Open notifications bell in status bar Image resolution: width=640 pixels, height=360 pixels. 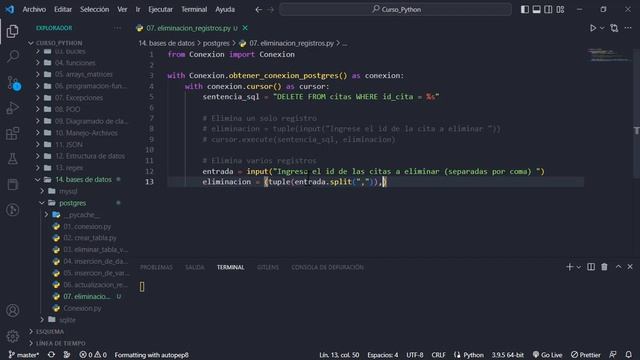pos(629,355)
